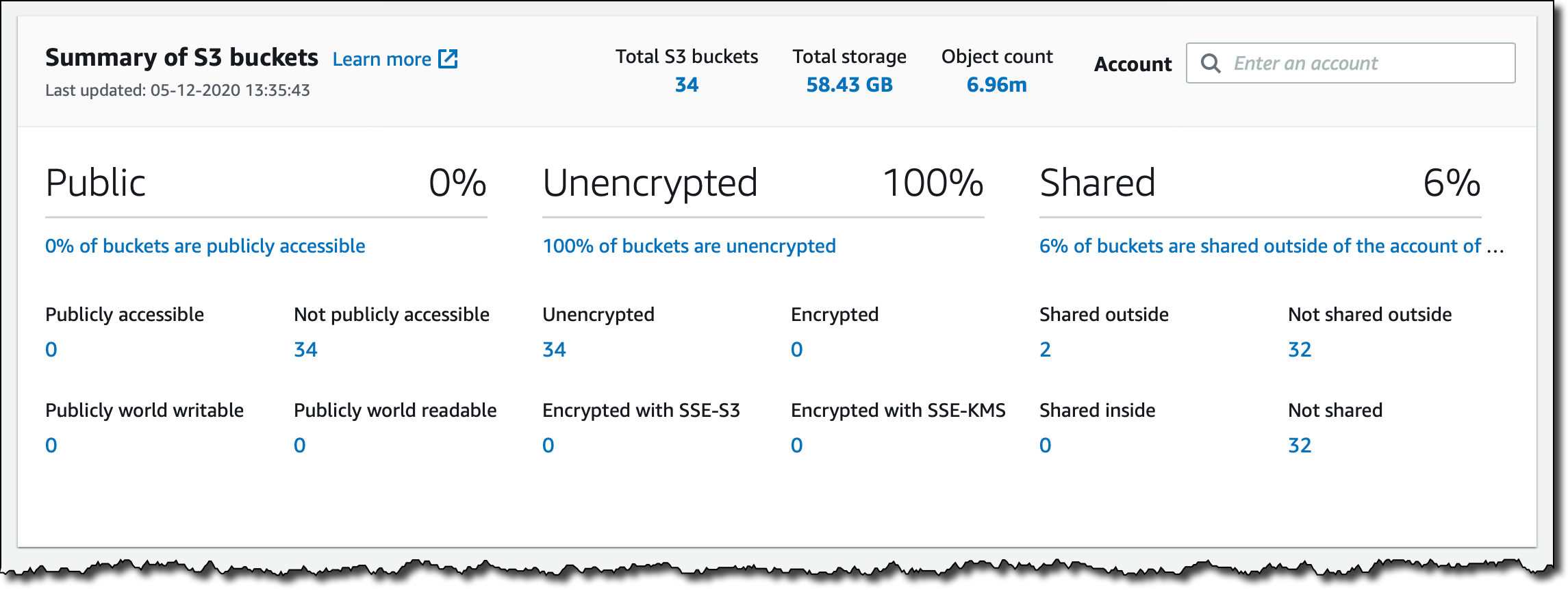Click the Publicly accessible count 0
The image size is (1568, 590).
(51, 350)
